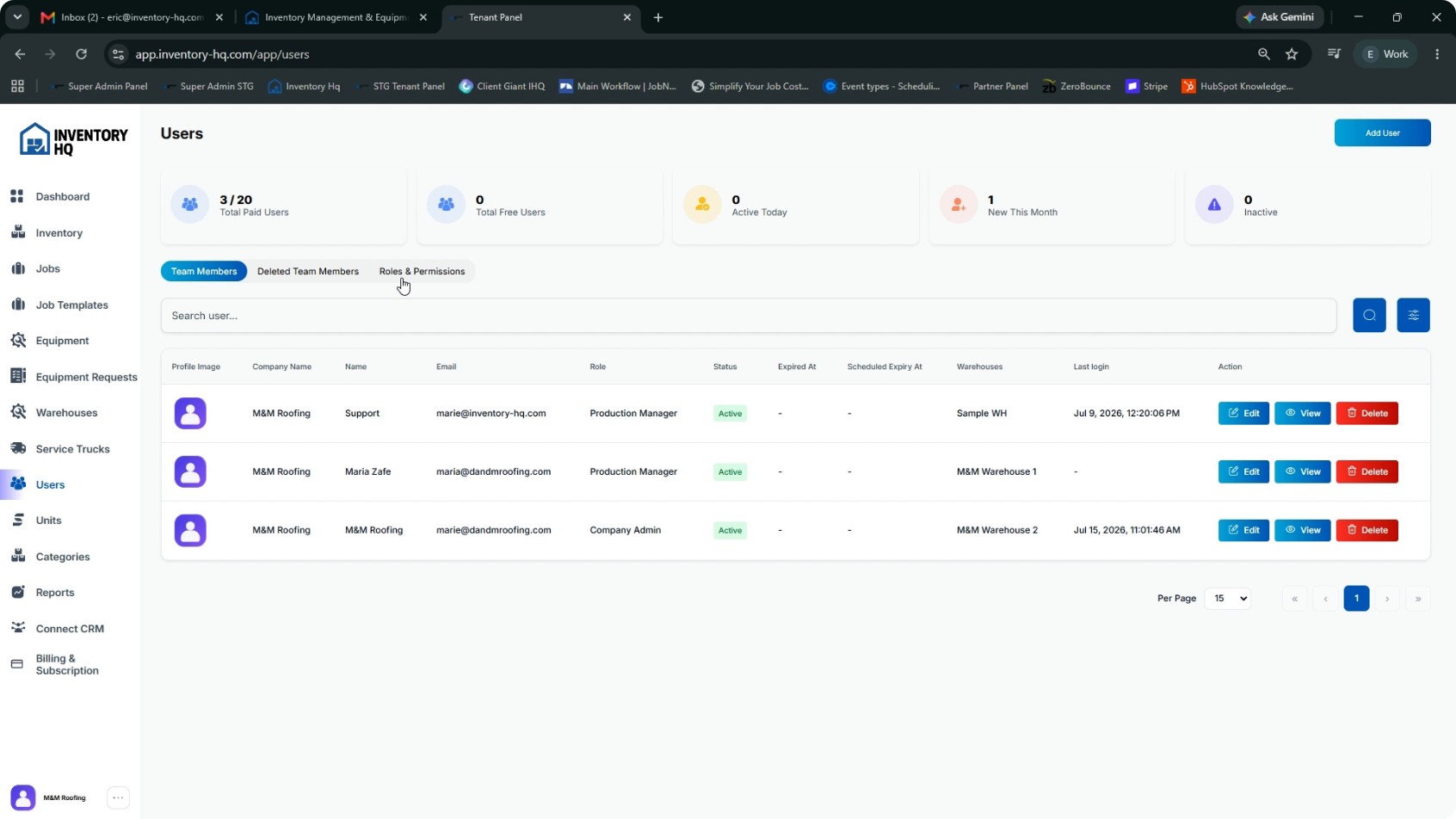Delete the Company Admin user
Viewport: 1456px width, 819px height.
tap(1367, 530)
